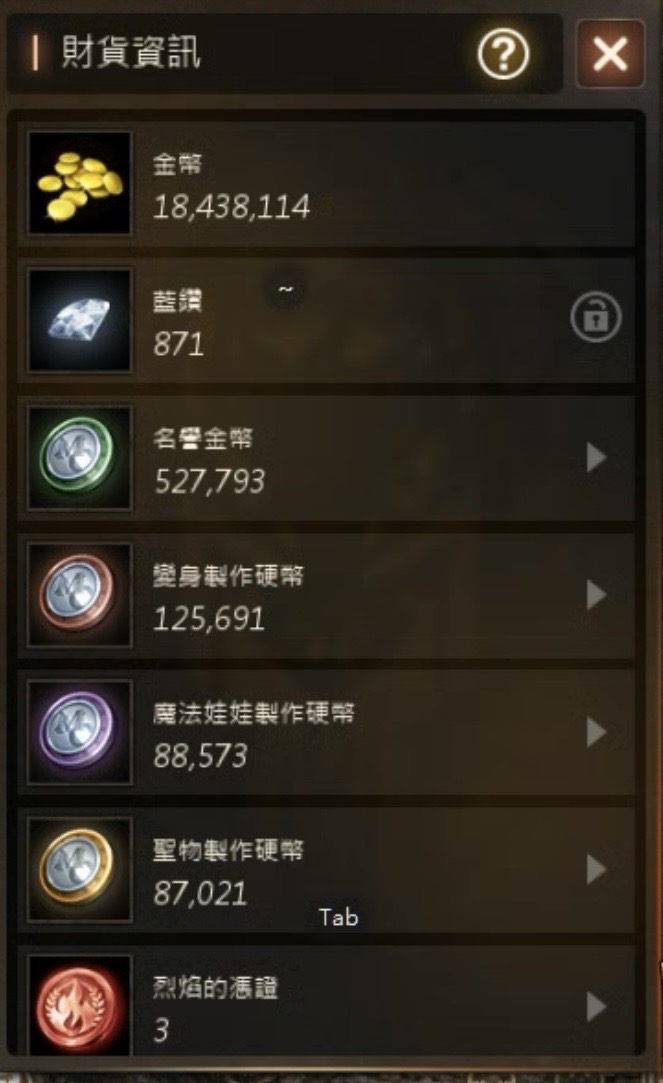Expand the 烈焰的憑證 row arrow

(x=596, y=1007)
